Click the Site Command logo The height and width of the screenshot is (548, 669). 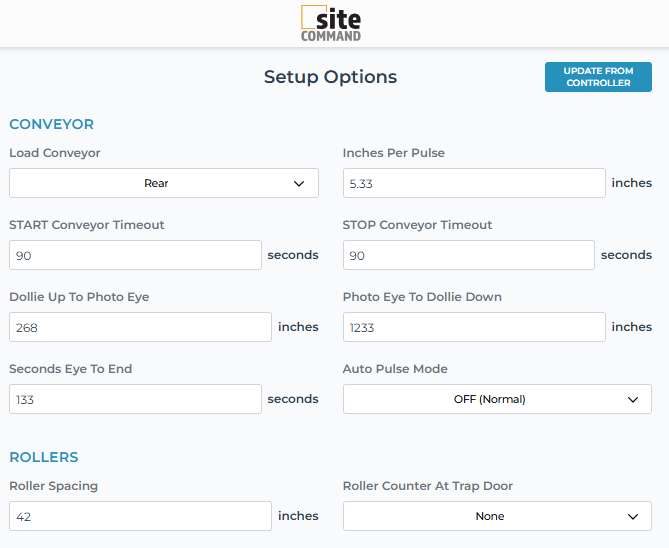(331, 24)
